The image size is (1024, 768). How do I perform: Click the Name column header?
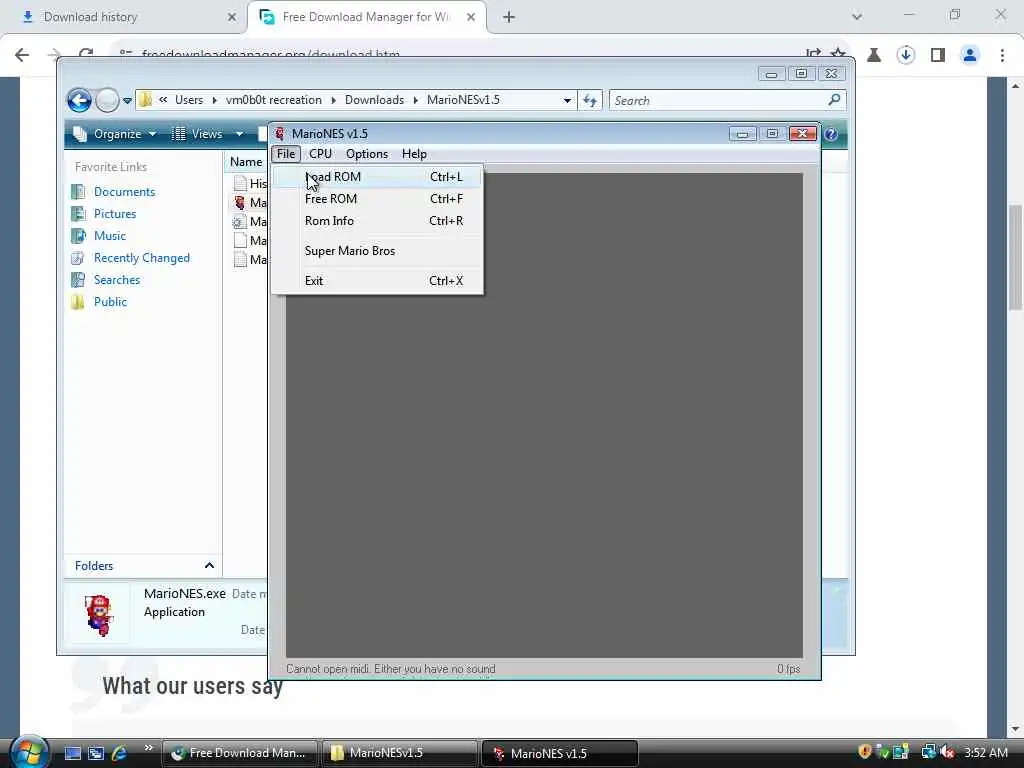[x=246, y=162]
